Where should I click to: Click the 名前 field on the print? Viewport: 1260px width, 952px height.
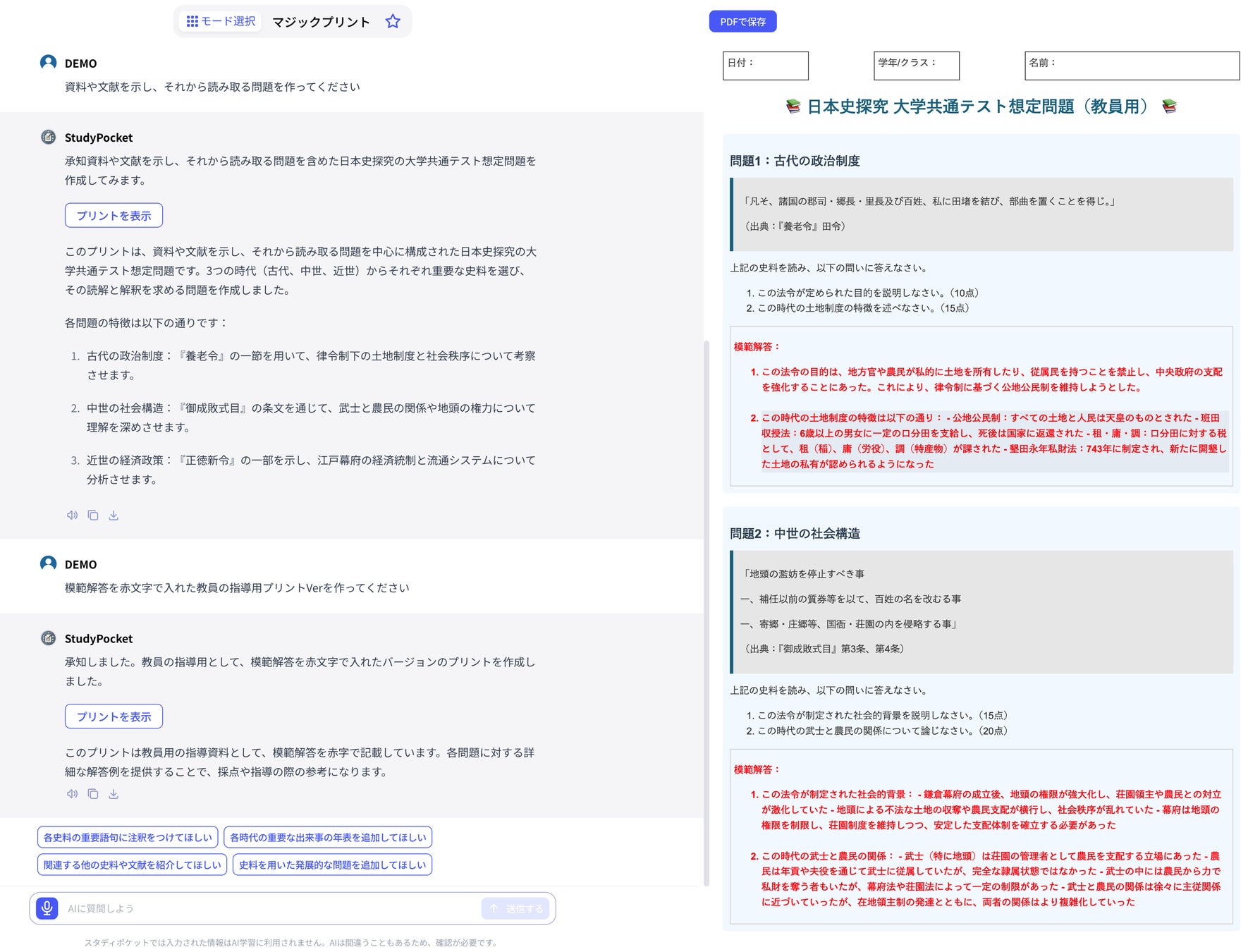1132,66
